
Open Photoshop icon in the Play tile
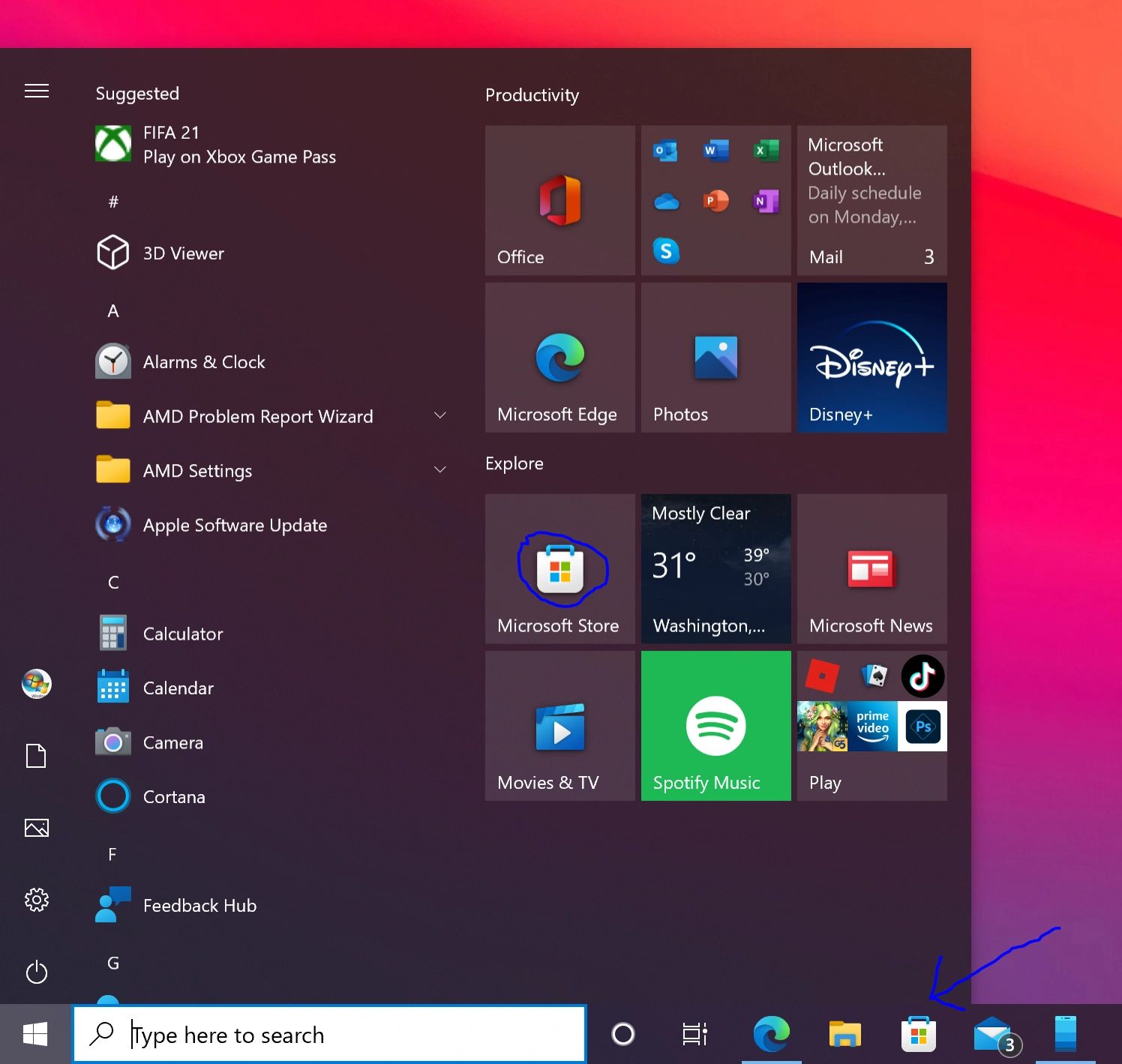click(x=922, y=727)
